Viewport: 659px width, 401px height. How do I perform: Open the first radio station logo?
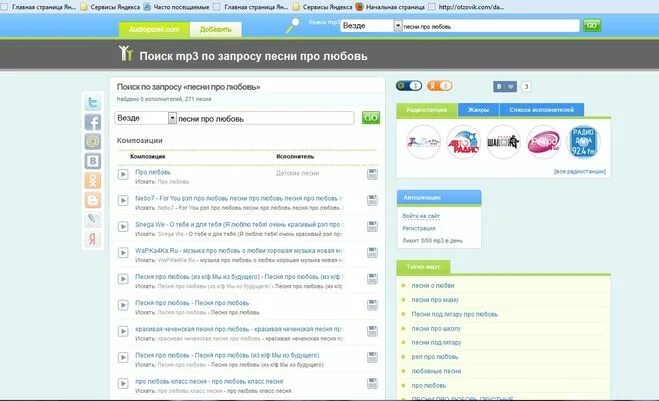coord(423,142)
